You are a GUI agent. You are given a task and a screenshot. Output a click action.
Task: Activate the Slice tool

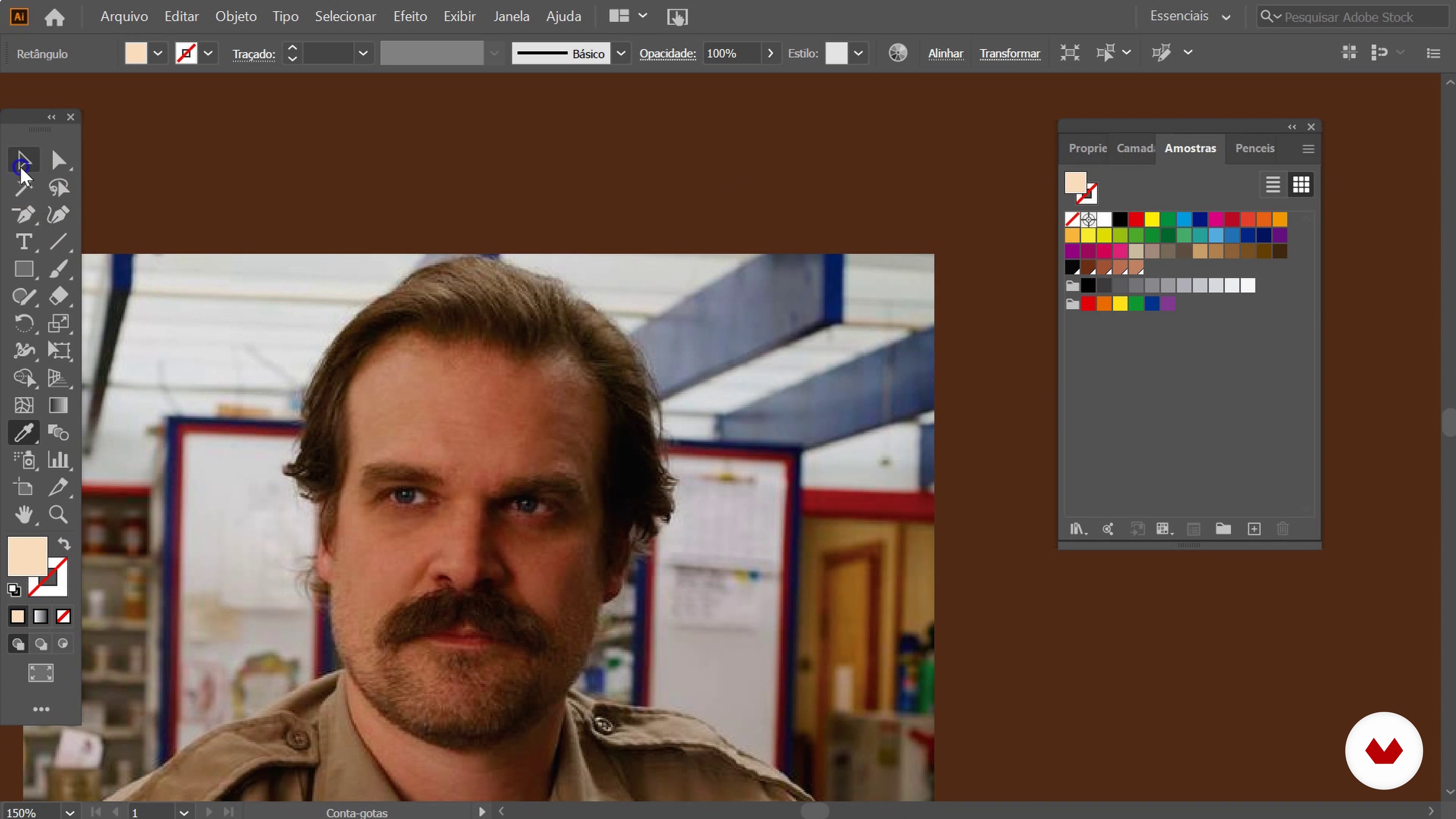[x=59, y=487]
